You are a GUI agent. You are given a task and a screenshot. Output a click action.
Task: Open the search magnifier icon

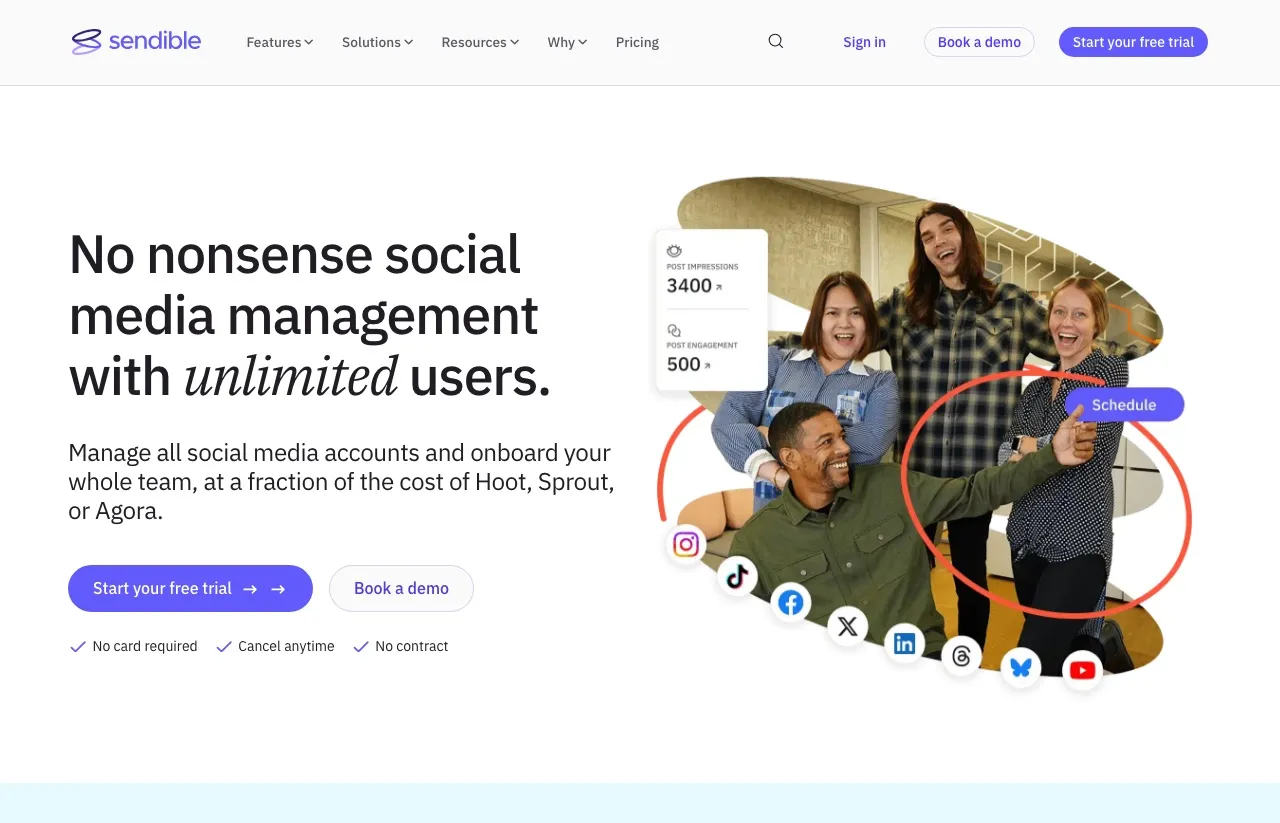click(x=776, y=41)
